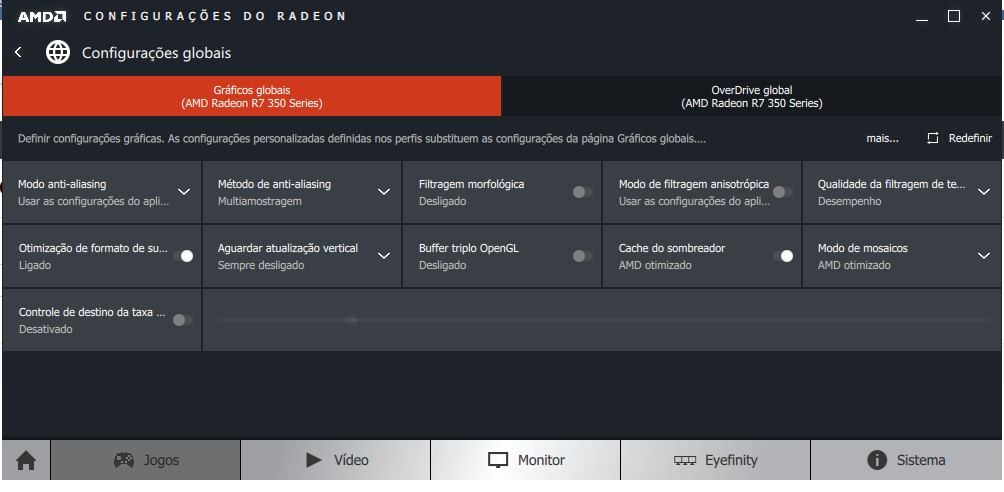Viewport: 1004px width, 492px height.
Task: Click the frame rate target slider handle
Action: (x=351, y=320)
